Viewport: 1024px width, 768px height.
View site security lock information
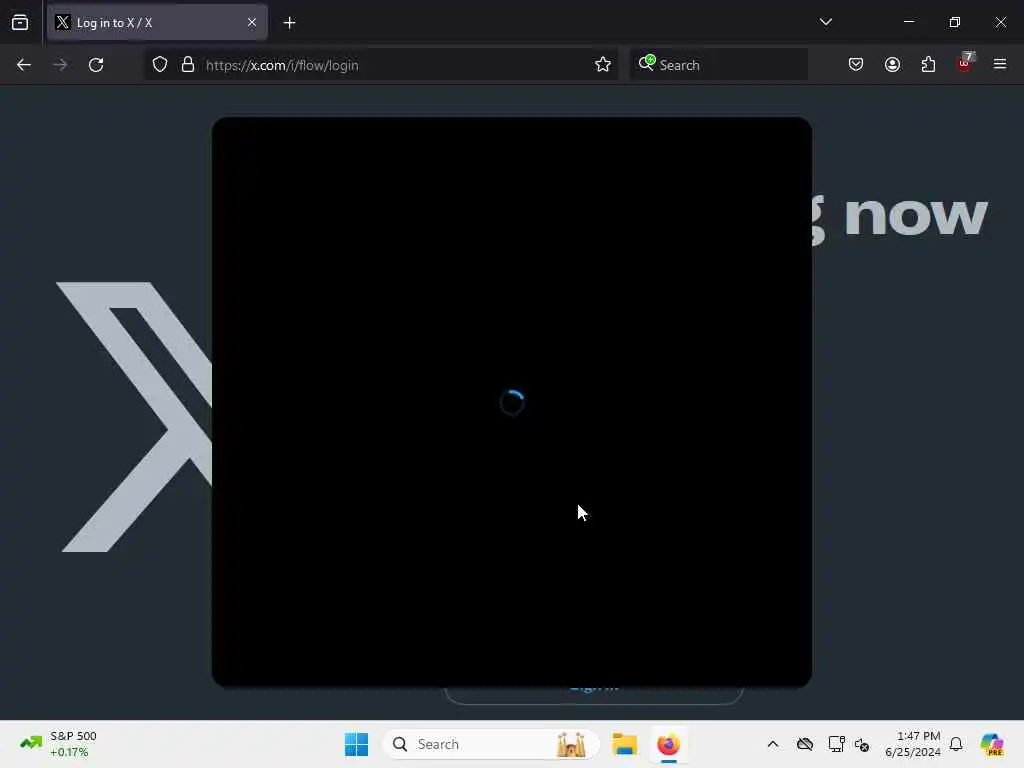[188, 65]
